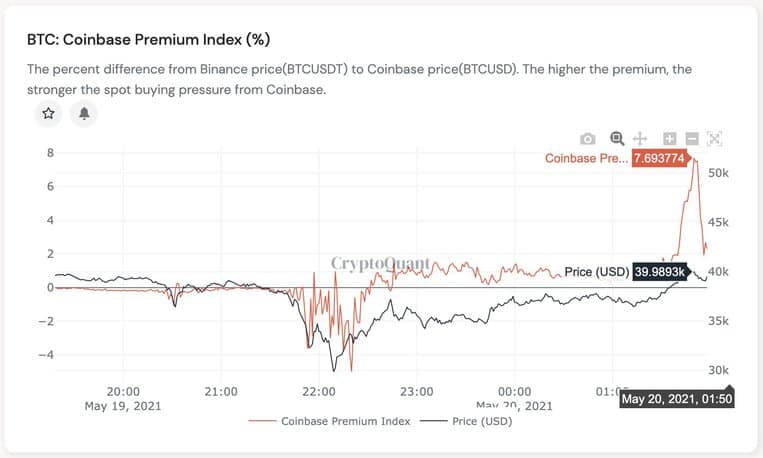Click the bell alert icon
The width and height of the screenshot is (763, 458).
tap(84, 113)
